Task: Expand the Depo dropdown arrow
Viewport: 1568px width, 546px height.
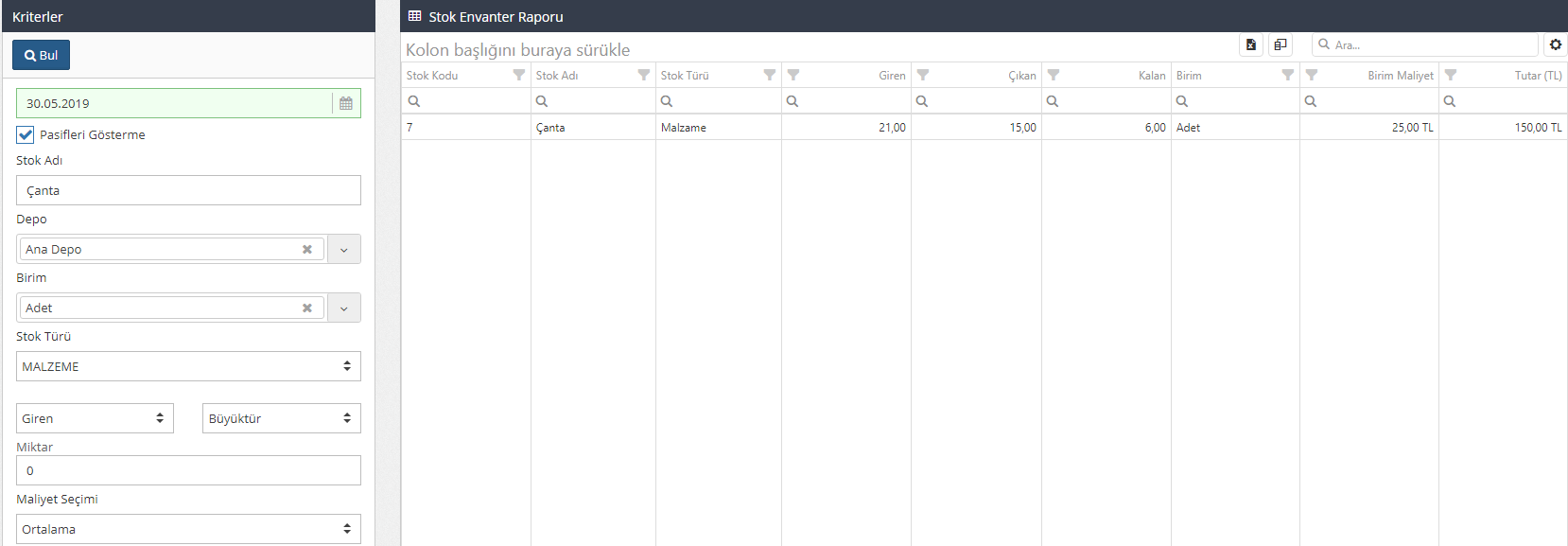Action: (344, 250)
